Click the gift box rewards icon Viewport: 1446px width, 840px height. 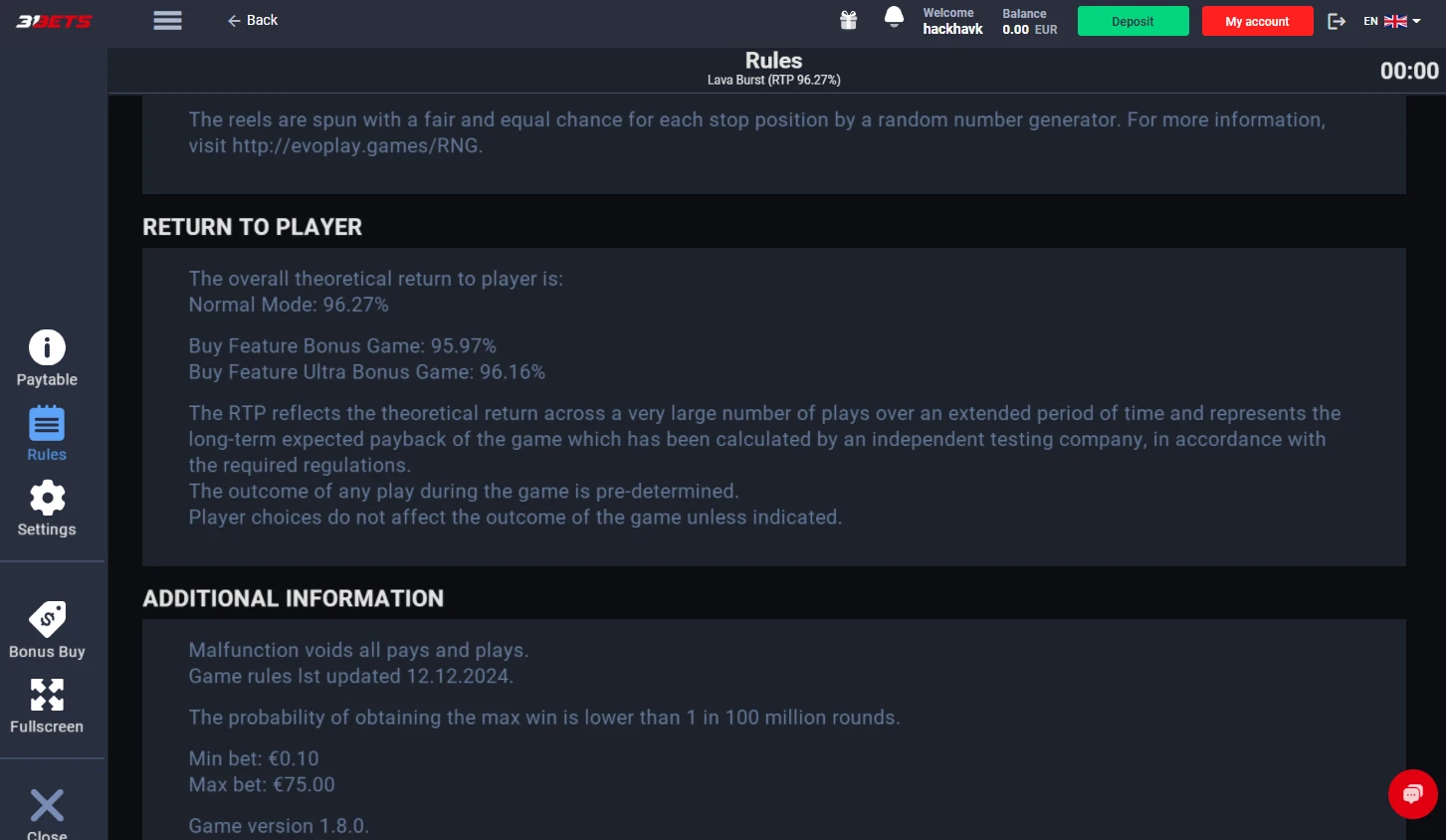pyautogui.click(x=848, y=20)
